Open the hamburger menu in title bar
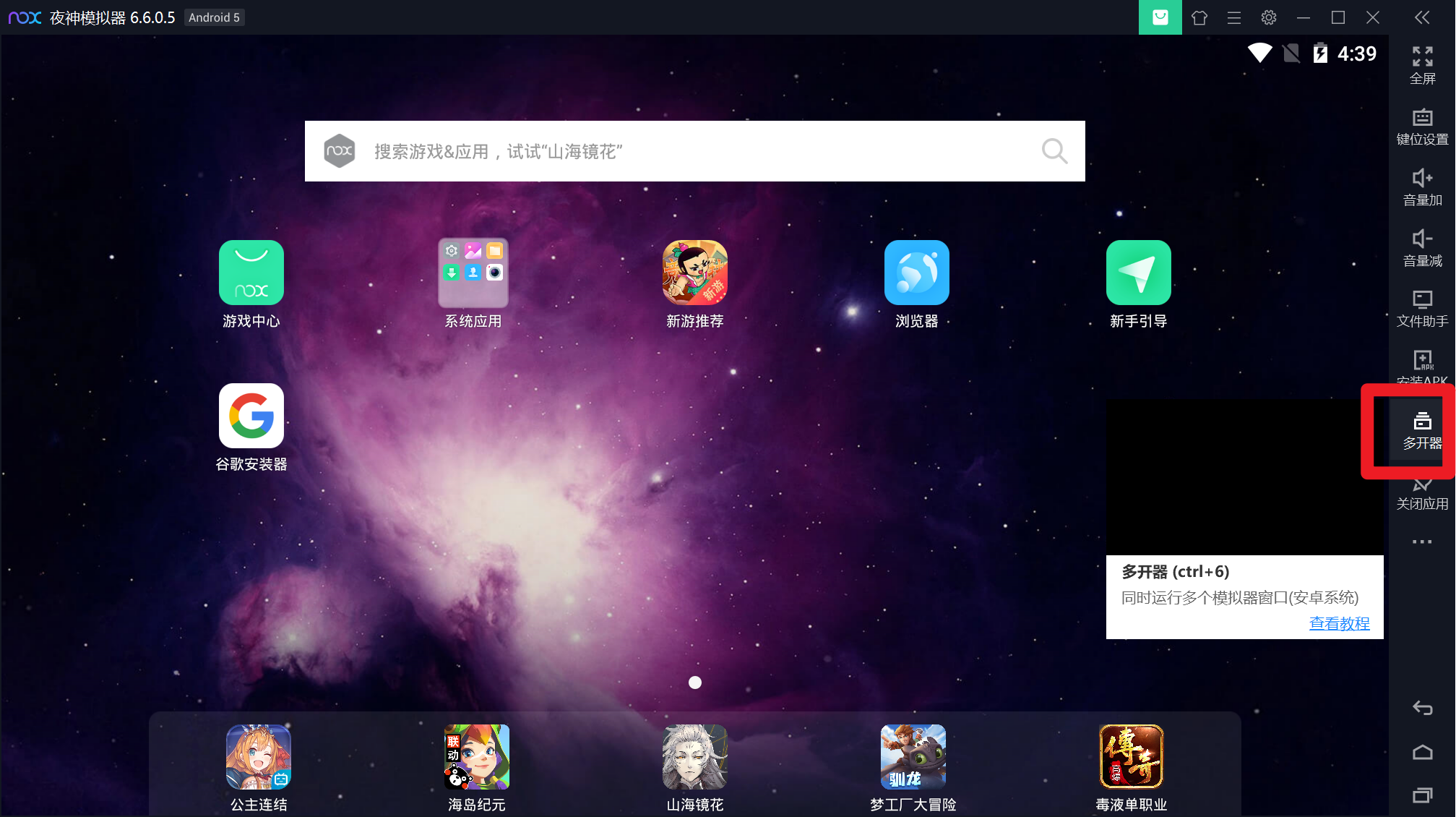Viewport: 1456px width, 817px height. pos(1234,17)
